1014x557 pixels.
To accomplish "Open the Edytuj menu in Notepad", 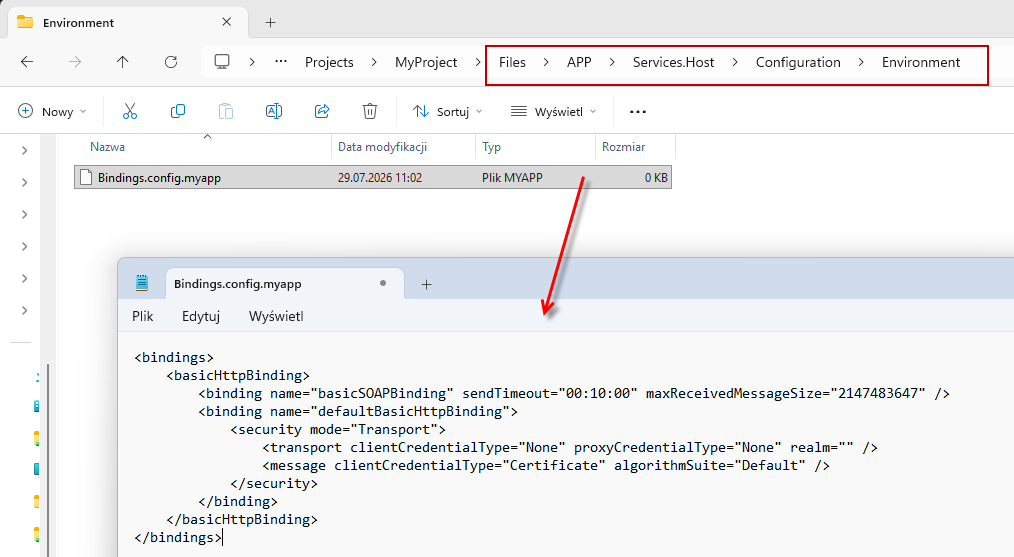I will 200,316.
